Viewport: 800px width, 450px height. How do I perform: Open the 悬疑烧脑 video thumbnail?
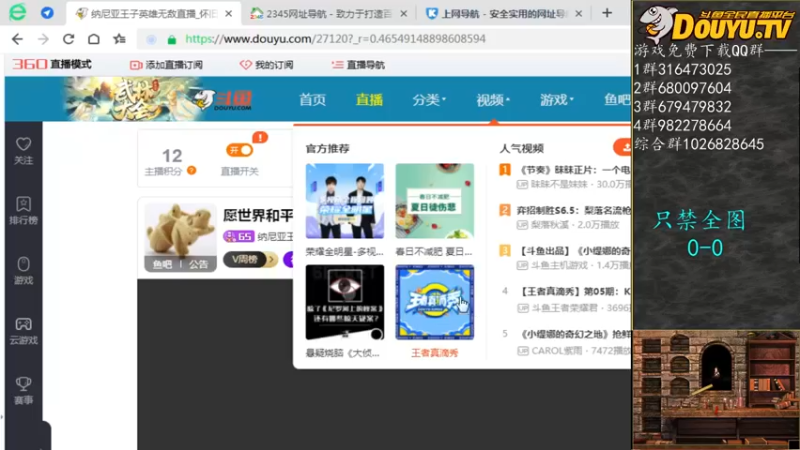pos(345,302)
